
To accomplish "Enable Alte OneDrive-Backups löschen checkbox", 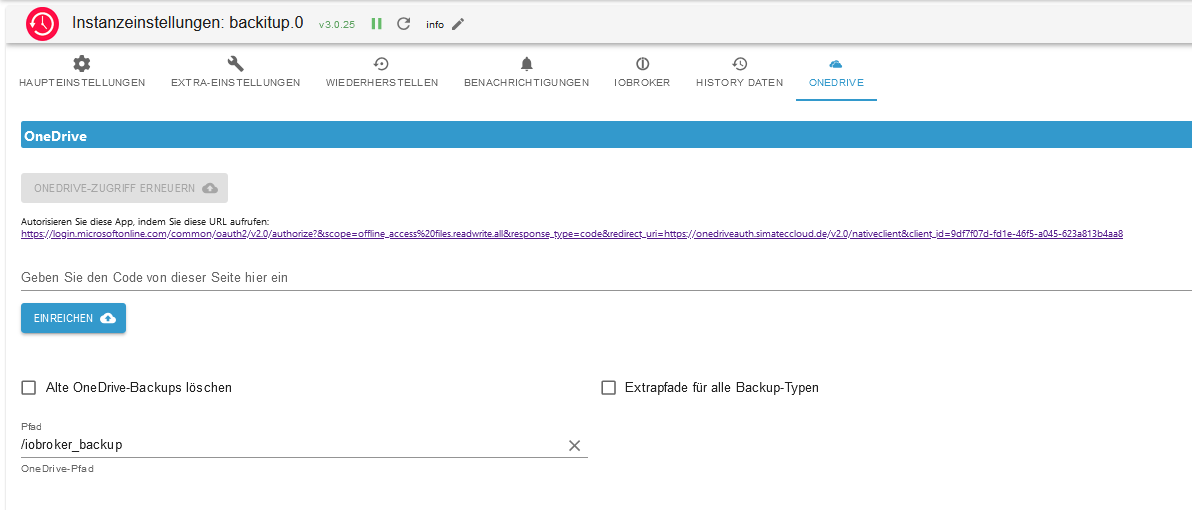I will 29,388.
